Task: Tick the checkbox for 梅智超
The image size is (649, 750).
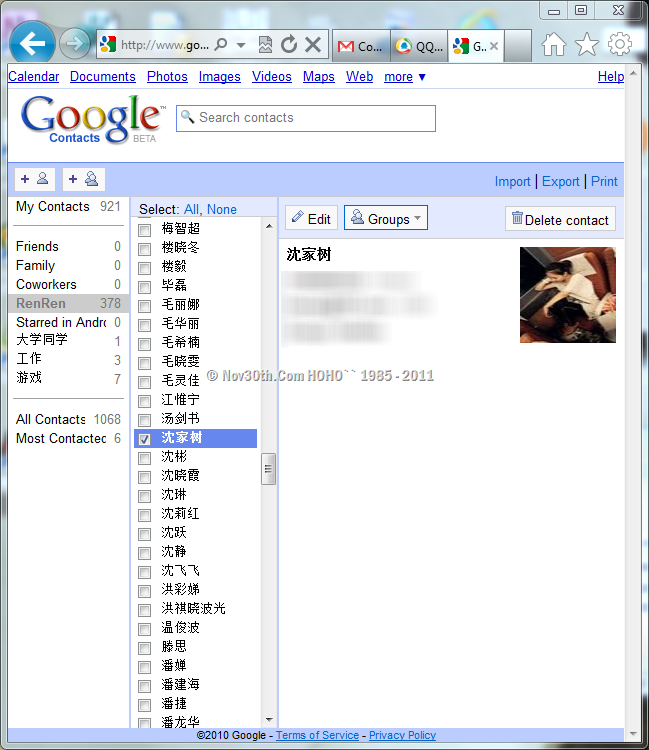Action: coord(144,230)
